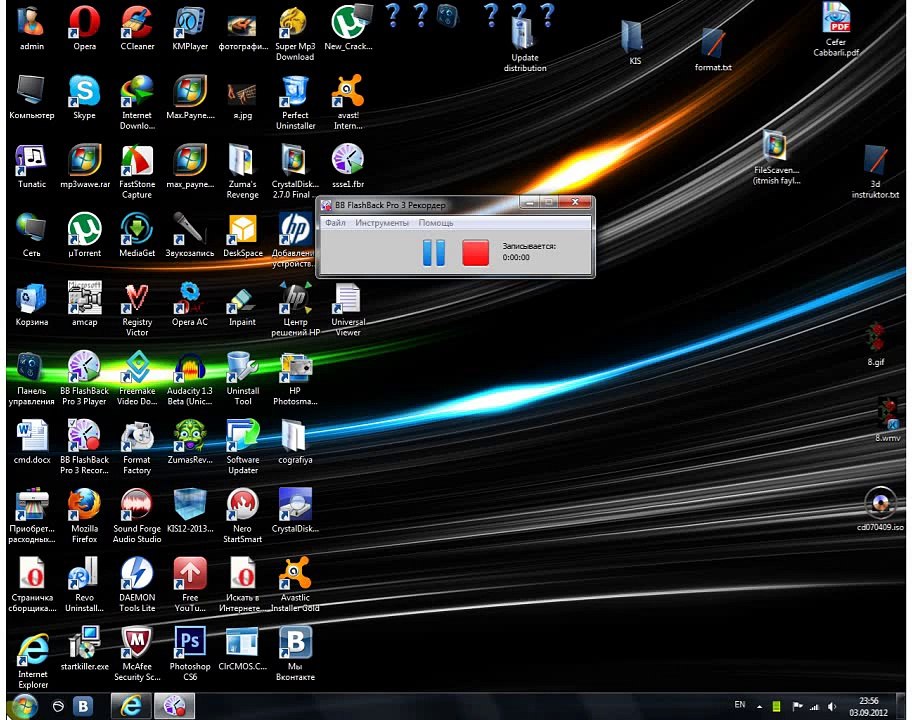Open Internet Explorer from the taskbar
The image size is (912, 720).
(131, 706)
